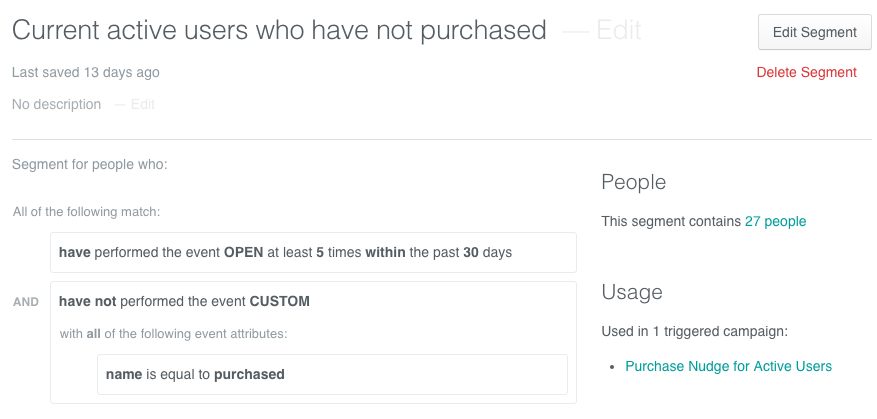Click the Edit Segment button
Screen dimensions: 877x419
(x=814, y=32)
